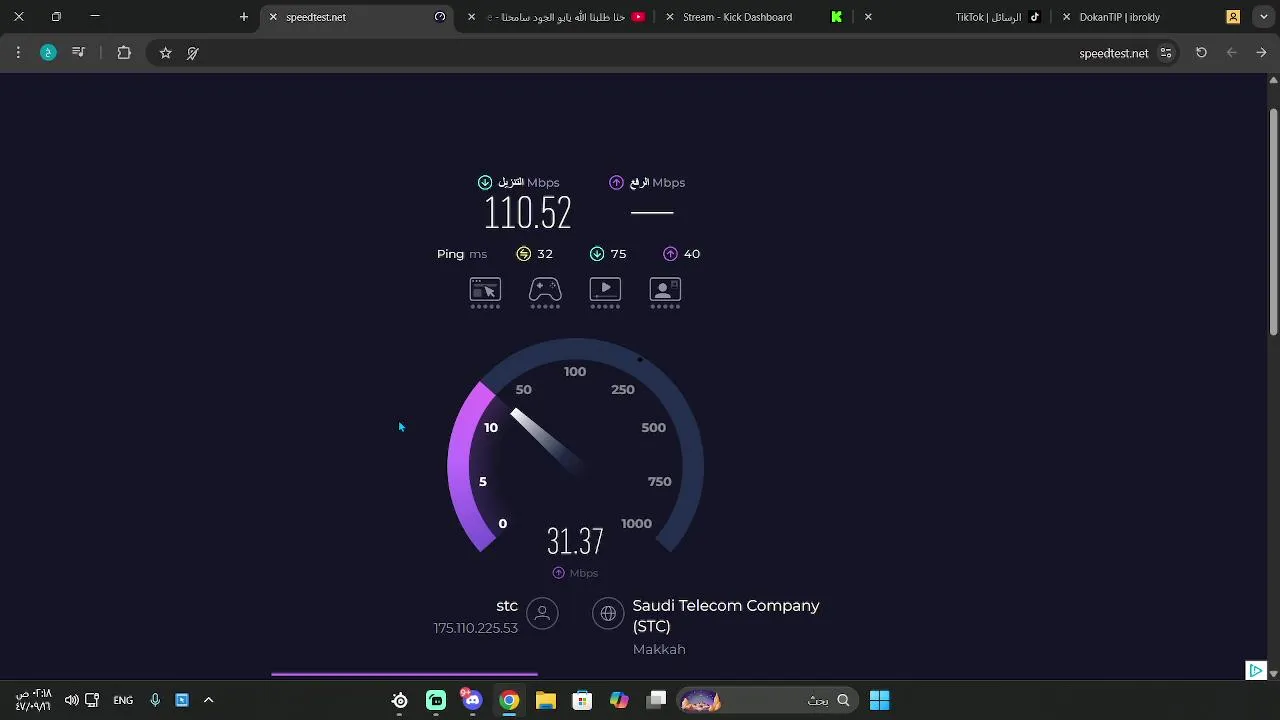
Task: Click the Makkah server location text
Action: point(659,649)
